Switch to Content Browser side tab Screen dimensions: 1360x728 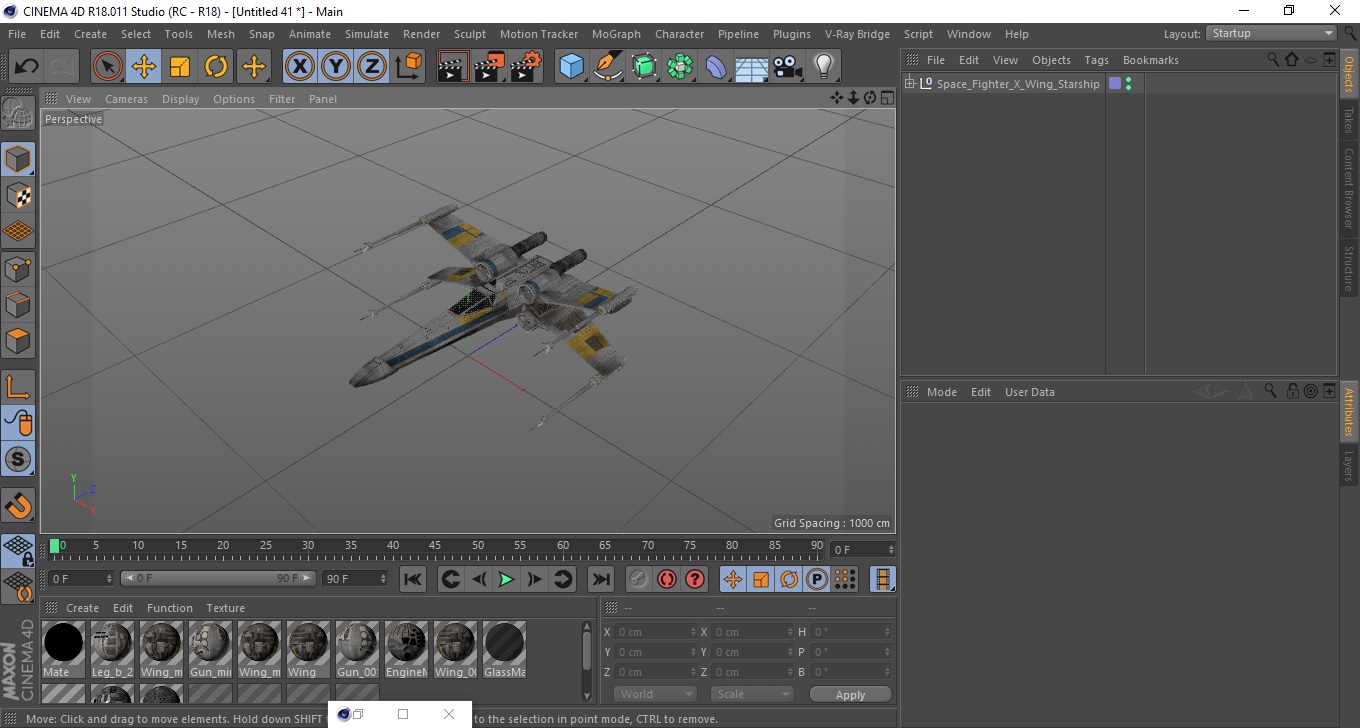[1349, 188]
